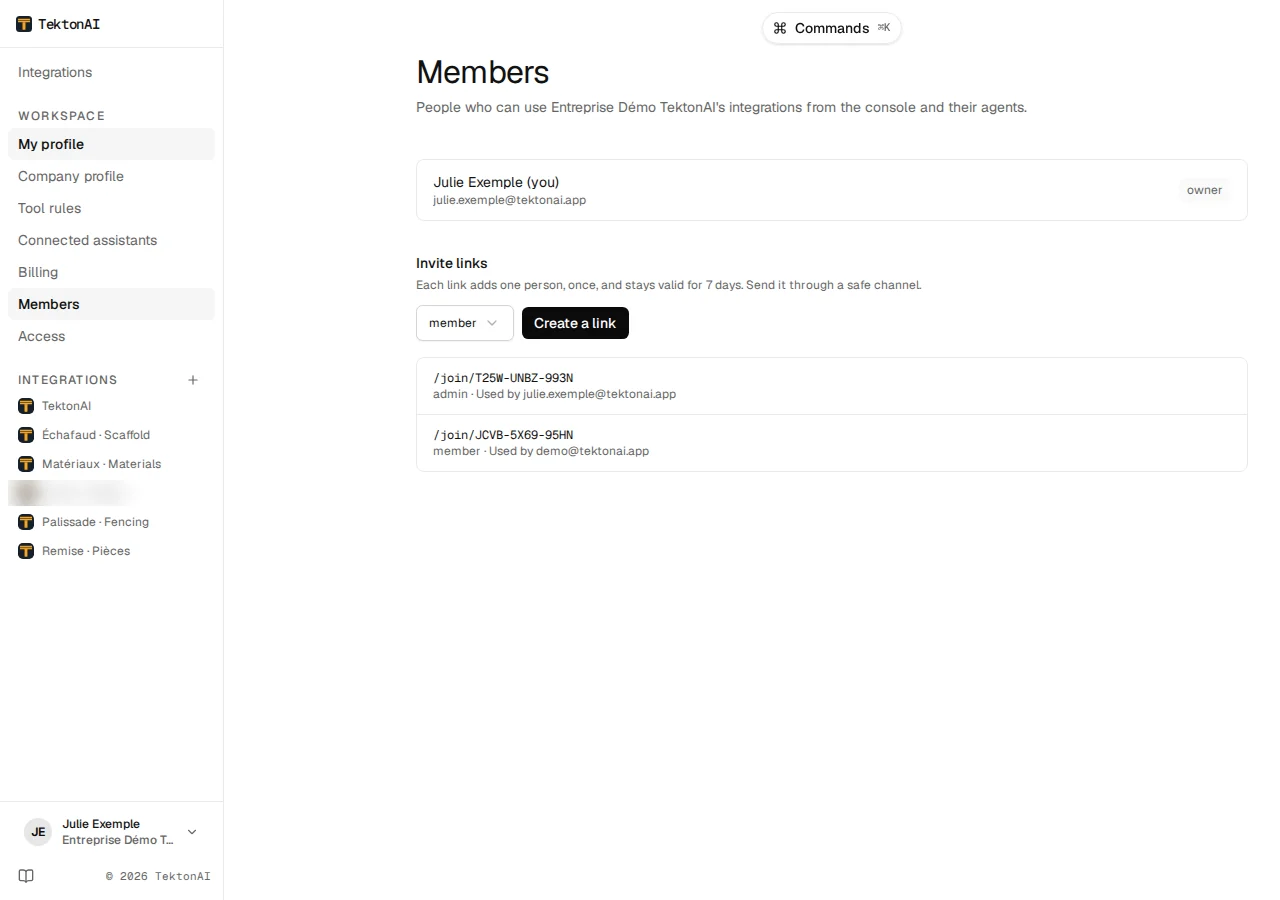
Task: Open the Commands palette button
Action: 832,28
